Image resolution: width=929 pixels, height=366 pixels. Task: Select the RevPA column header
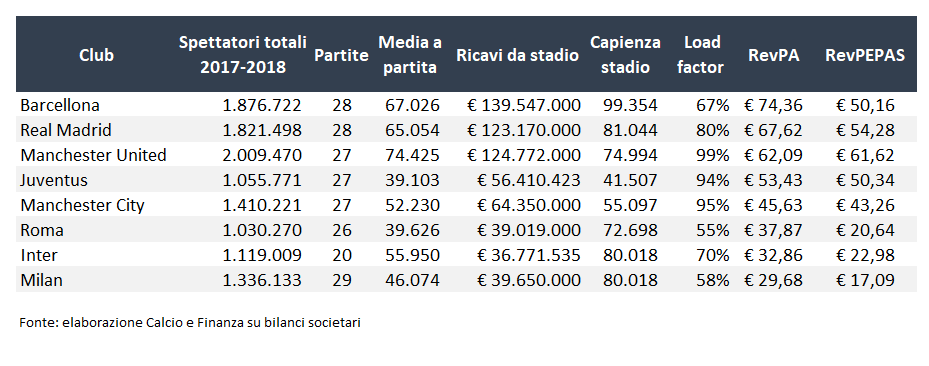pos(773,55)
